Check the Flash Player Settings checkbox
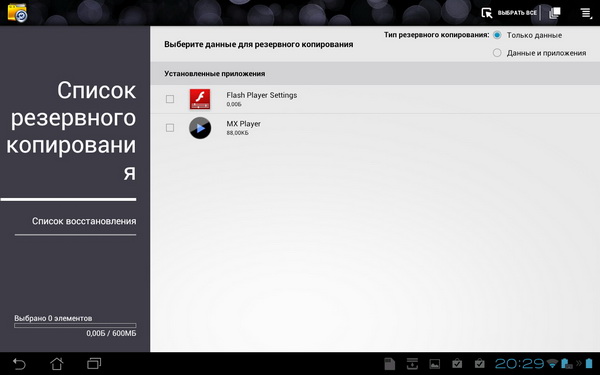Viewport: 600px width, 375px height. coord(170,99)
